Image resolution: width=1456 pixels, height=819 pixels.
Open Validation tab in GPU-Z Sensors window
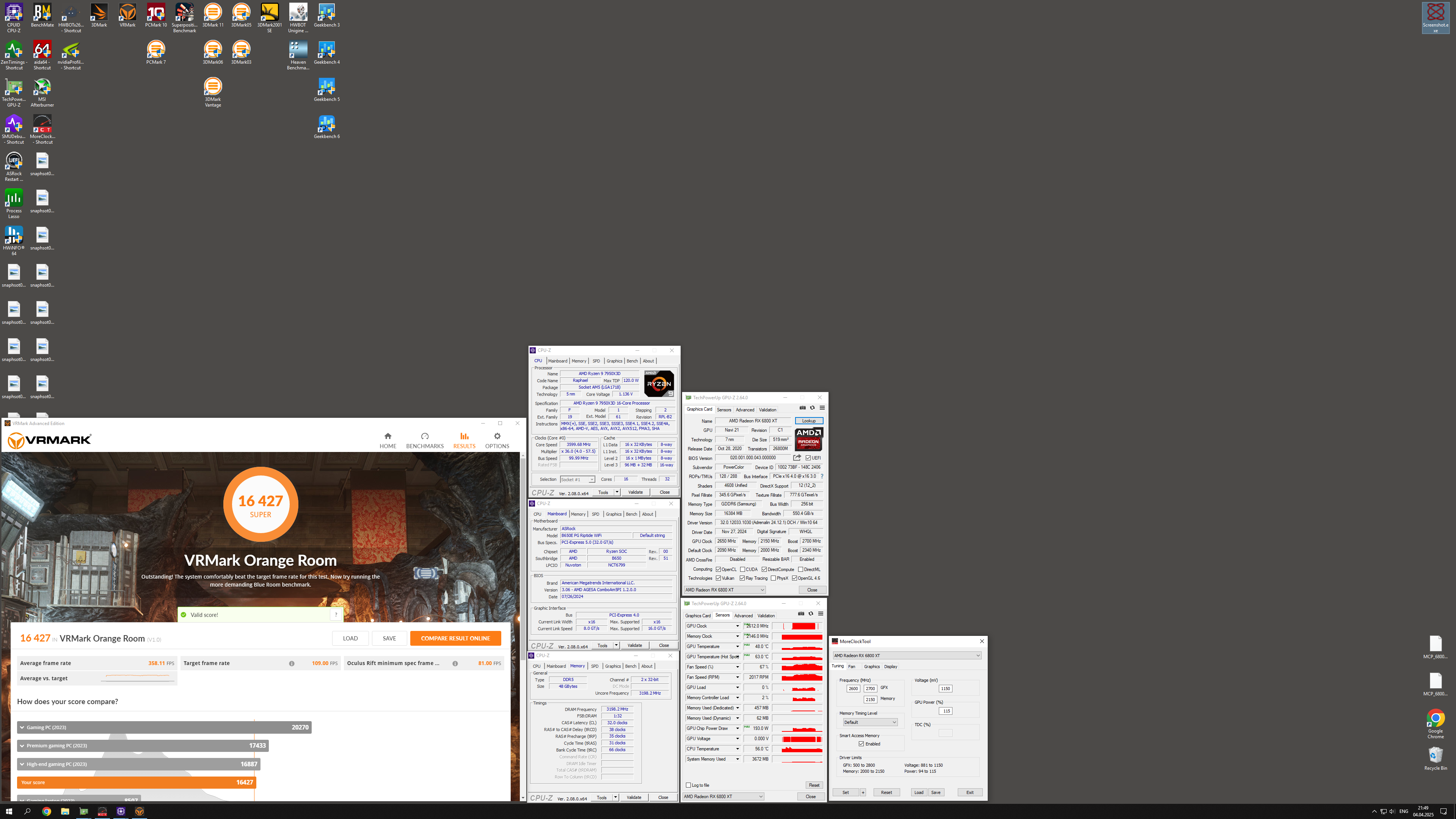766,615
